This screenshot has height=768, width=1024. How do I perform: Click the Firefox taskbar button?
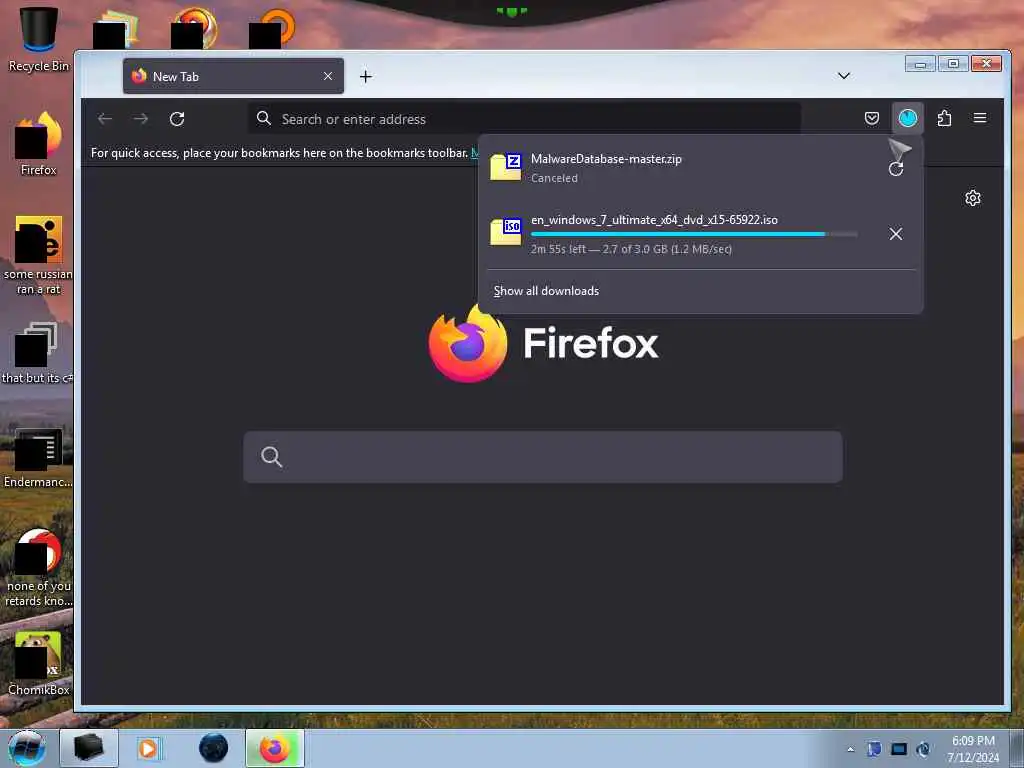pos(275,748)
